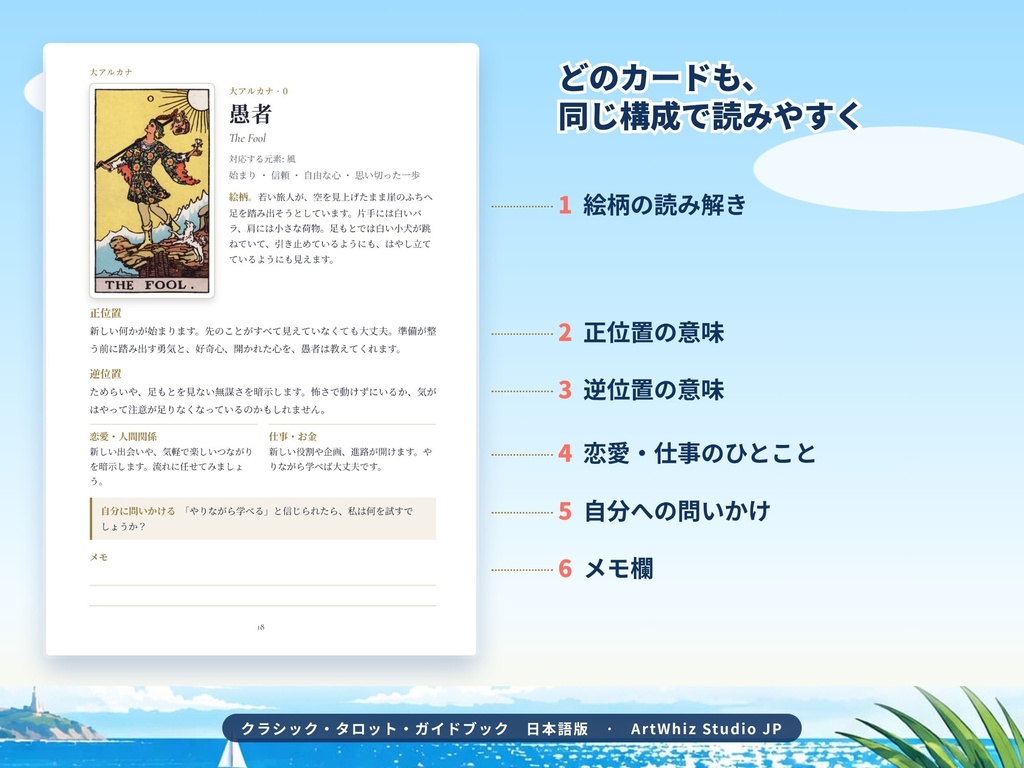Image resolution: width=1024 pixels, height=768 pixels.
Task: Click callout 6 メモ欄
Action: pyautogui.click(x=605, y=568)
